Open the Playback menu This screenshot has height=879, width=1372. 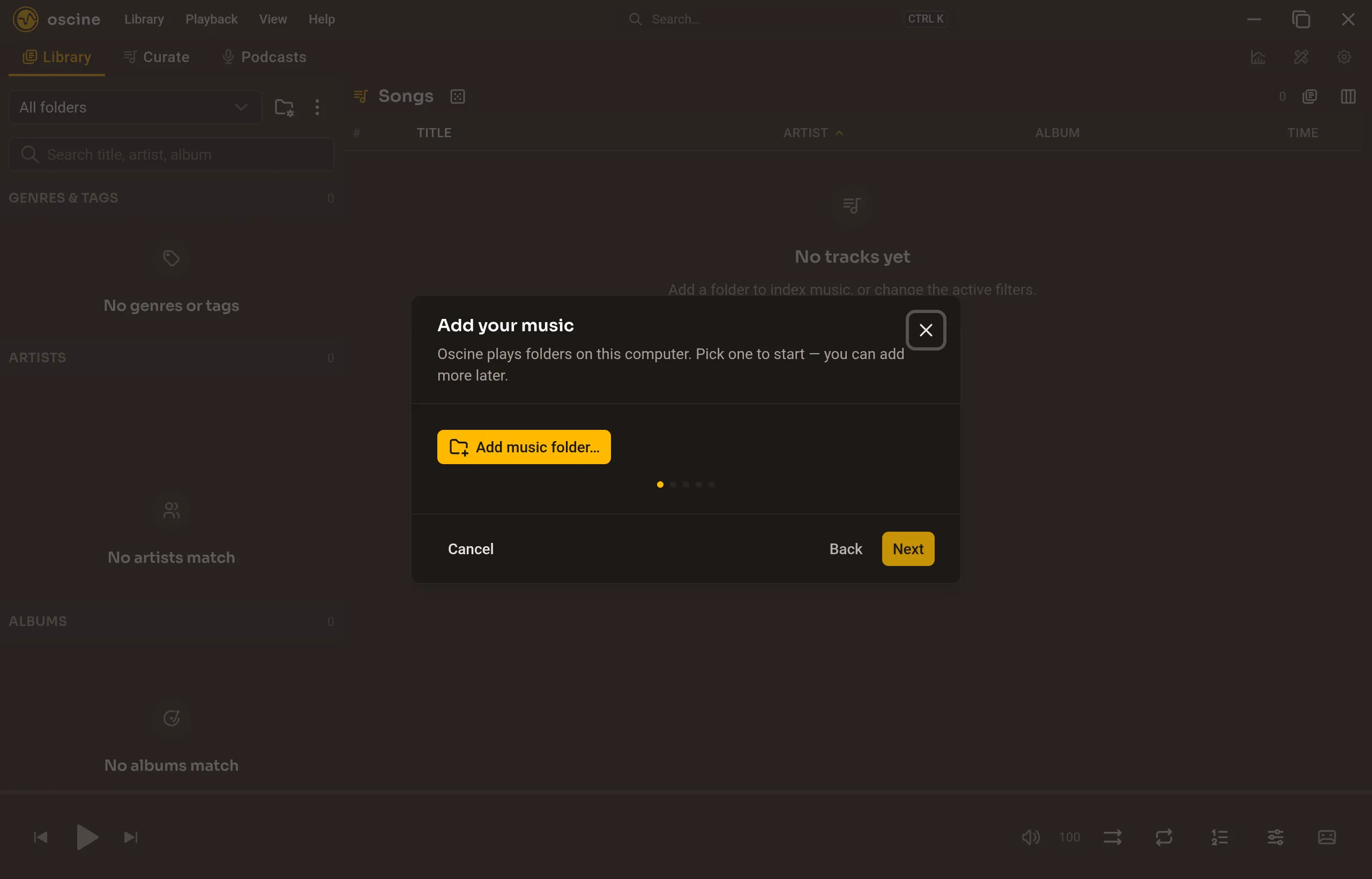tap(211, 19)
